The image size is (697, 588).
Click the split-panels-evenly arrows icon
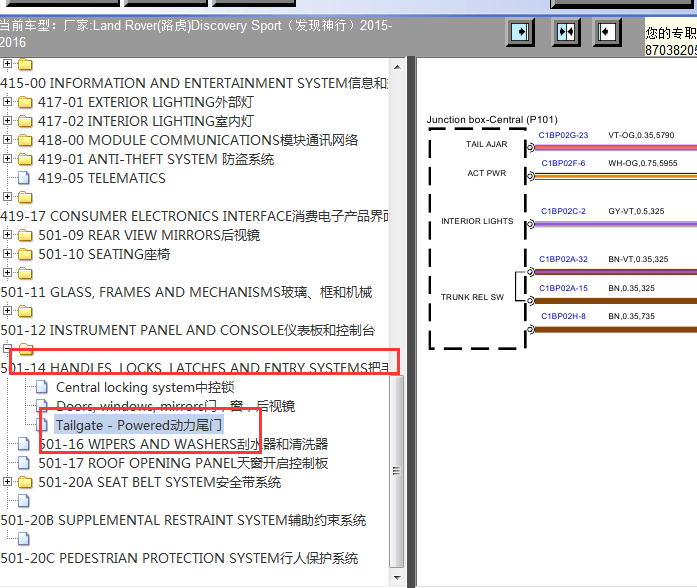tap(566, 32)
